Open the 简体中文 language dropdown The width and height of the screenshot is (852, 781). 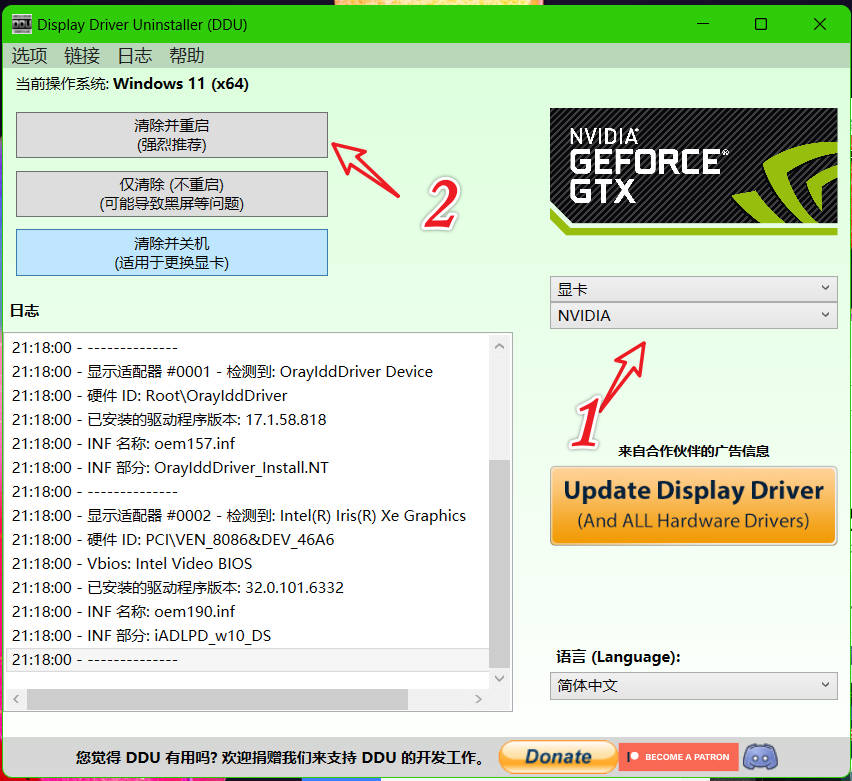[x=694, y=686]
